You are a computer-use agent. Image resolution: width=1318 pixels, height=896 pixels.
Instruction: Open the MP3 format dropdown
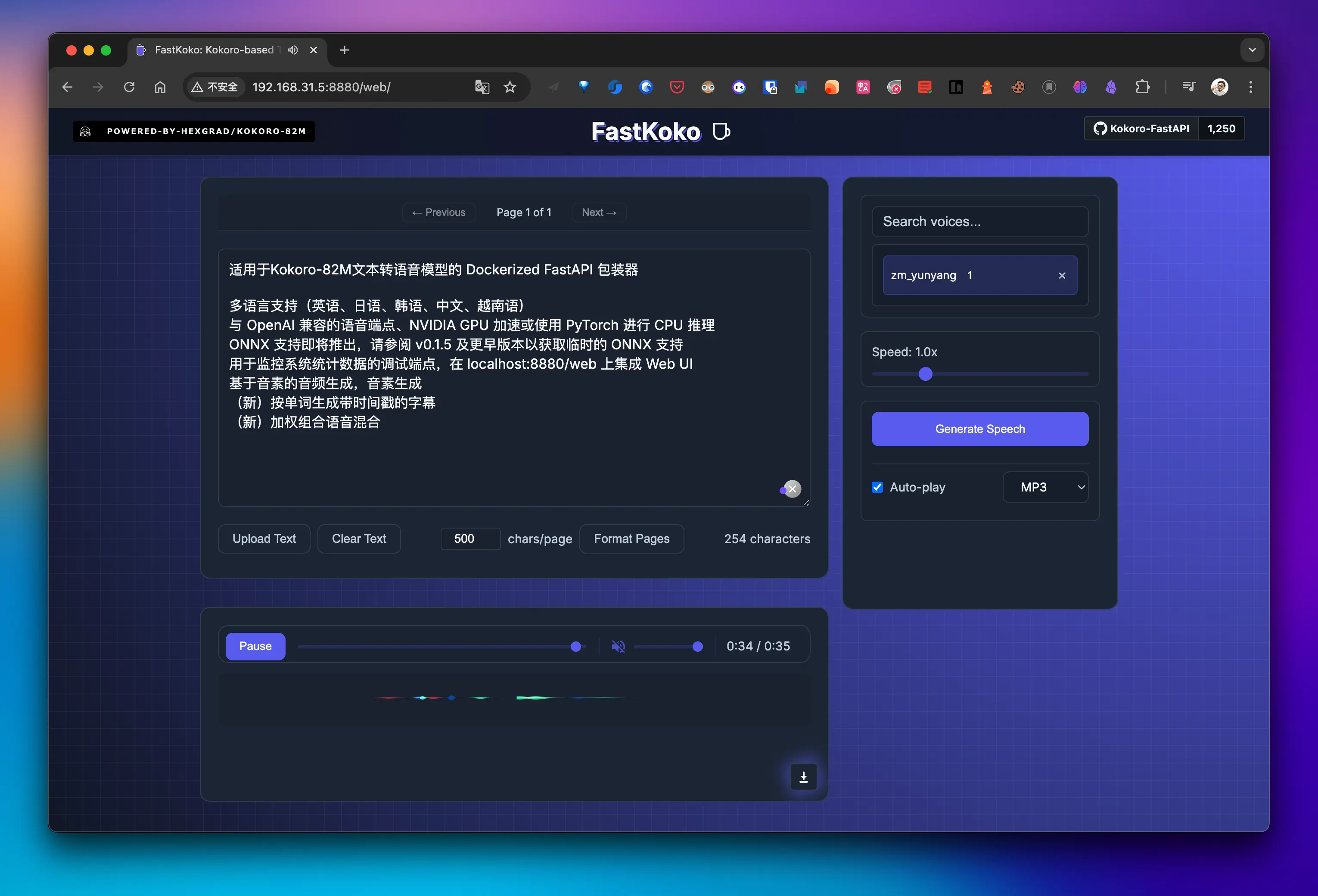(x=1045, y=487)
